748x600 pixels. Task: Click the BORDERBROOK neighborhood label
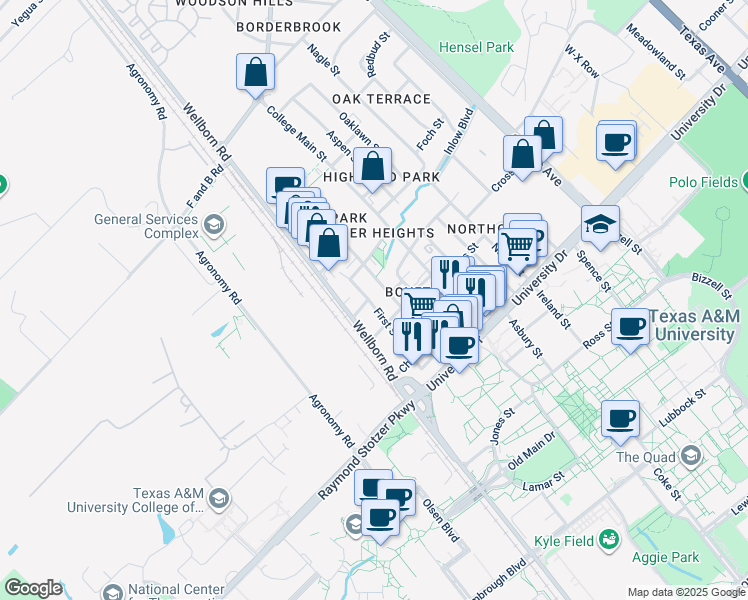tap(289, 27)
